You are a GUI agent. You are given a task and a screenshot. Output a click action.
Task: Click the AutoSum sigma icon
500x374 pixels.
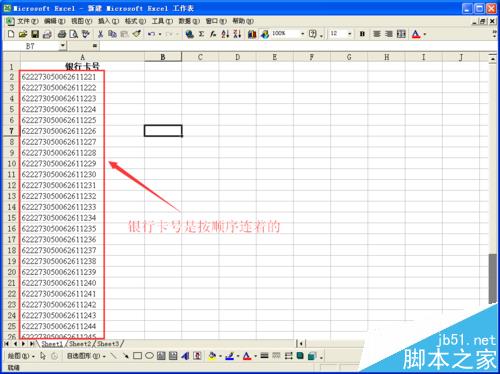coord(201,34)
